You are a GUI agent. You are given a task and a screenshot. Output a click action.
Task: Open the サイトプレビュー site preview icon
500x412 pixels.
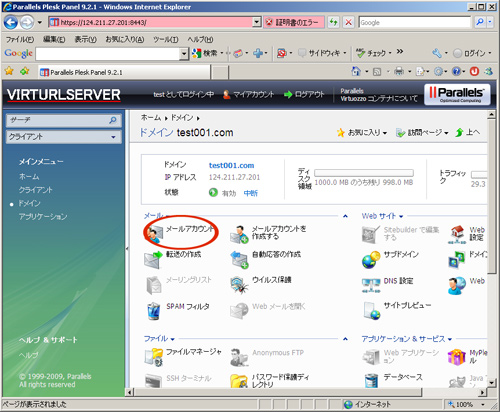(x=371, y=311)
